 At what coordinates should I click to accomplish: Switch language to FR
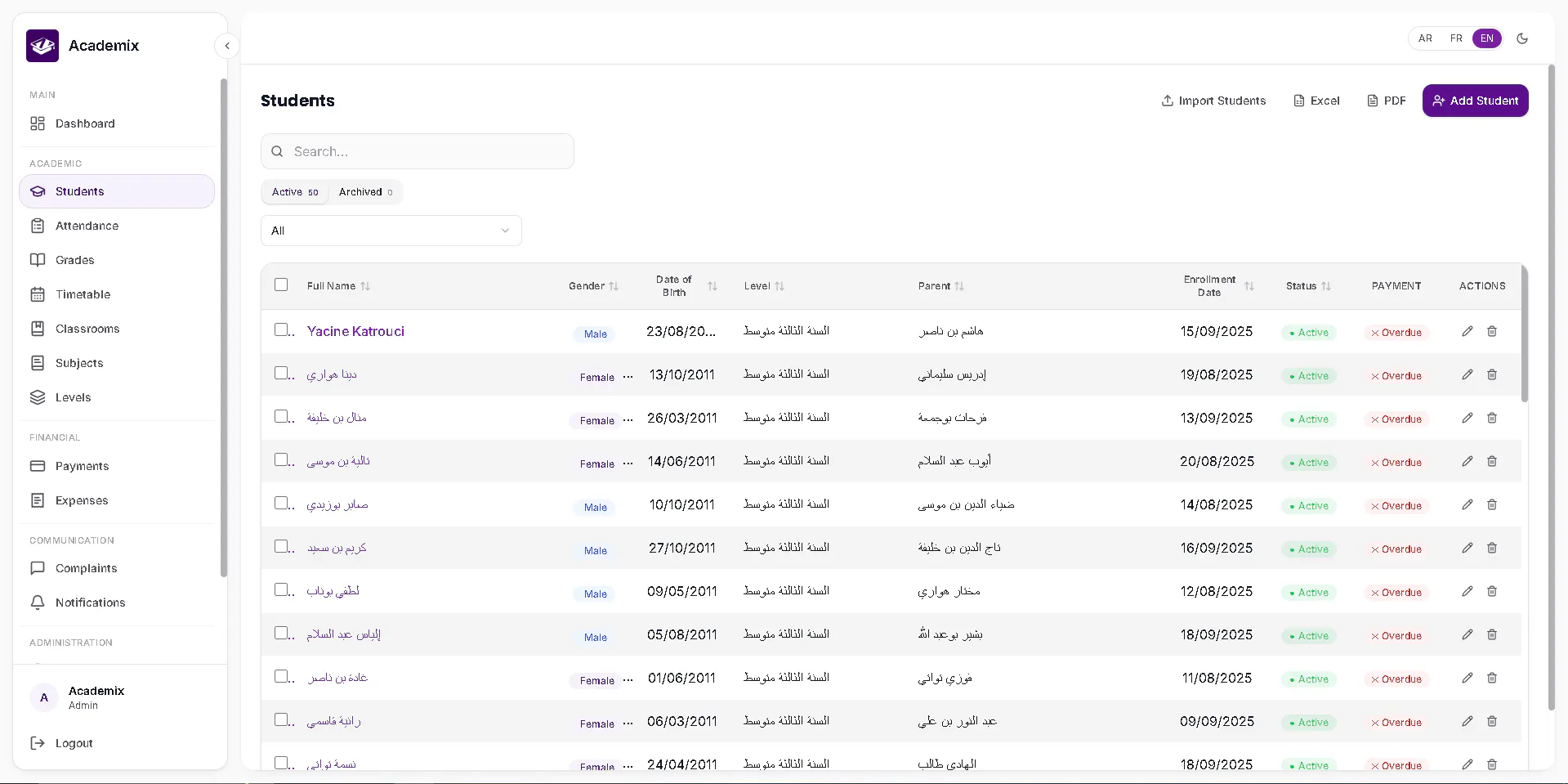point(1456,38)
